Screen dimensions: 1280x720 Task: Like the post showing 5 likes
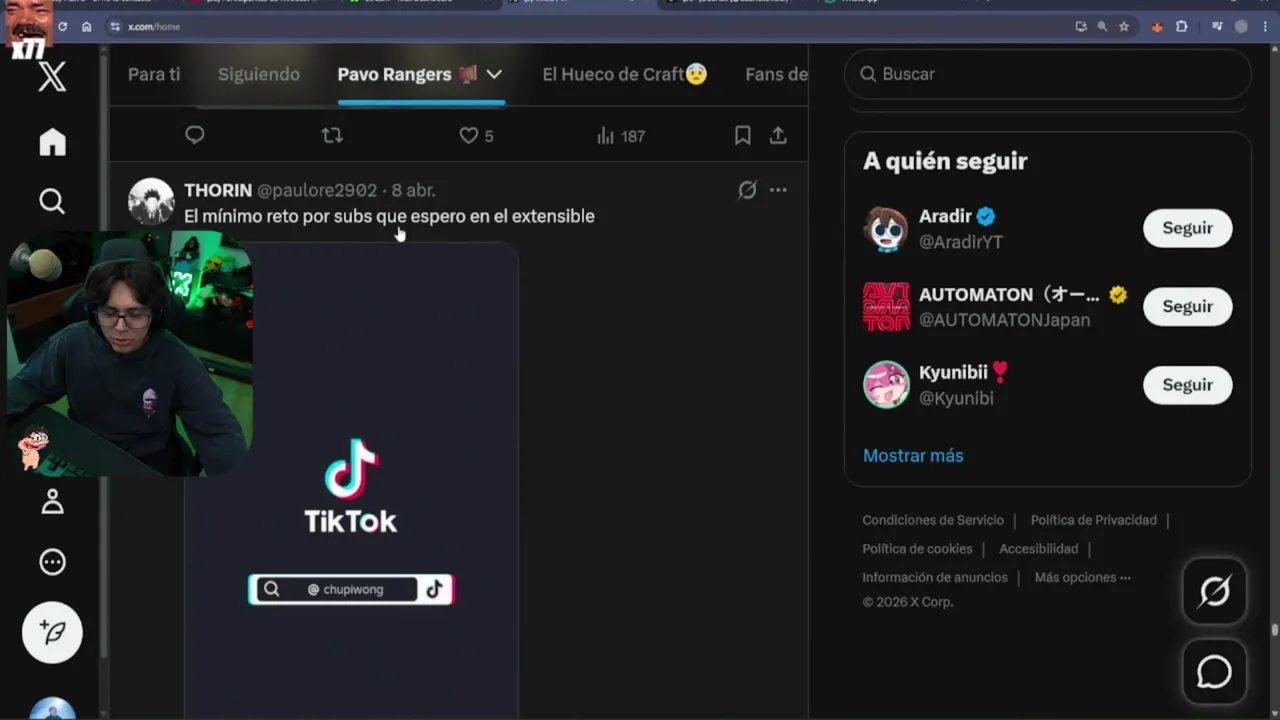pos(476,135)
